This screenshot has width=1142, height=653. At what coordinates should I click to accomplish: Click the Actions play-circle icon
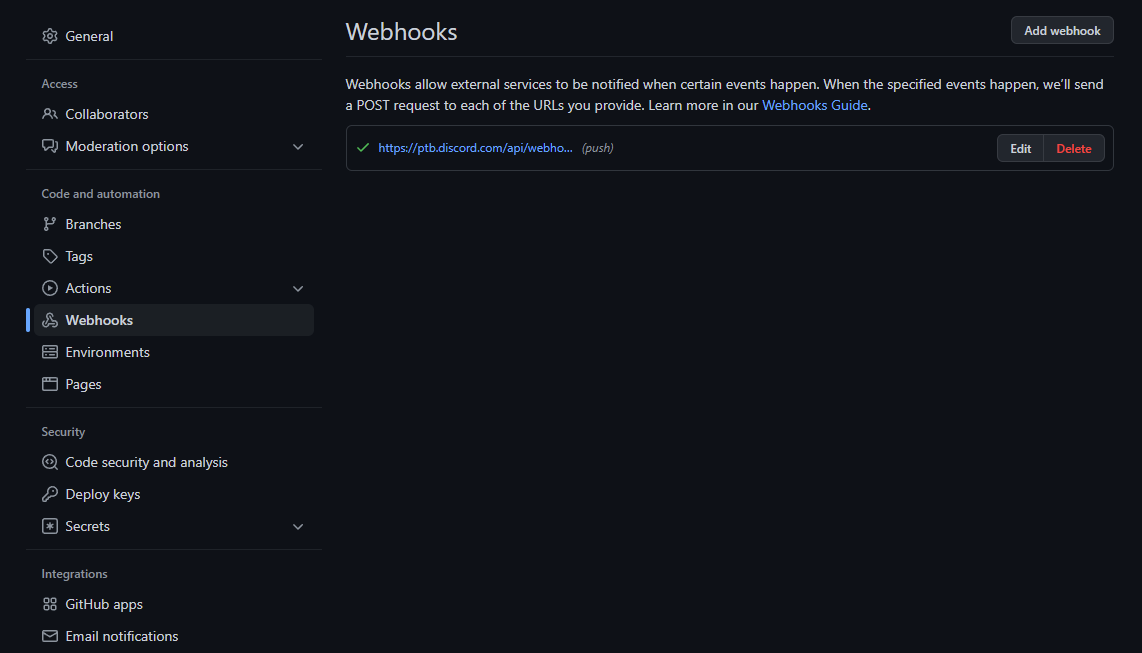click(x=50, y=288)
